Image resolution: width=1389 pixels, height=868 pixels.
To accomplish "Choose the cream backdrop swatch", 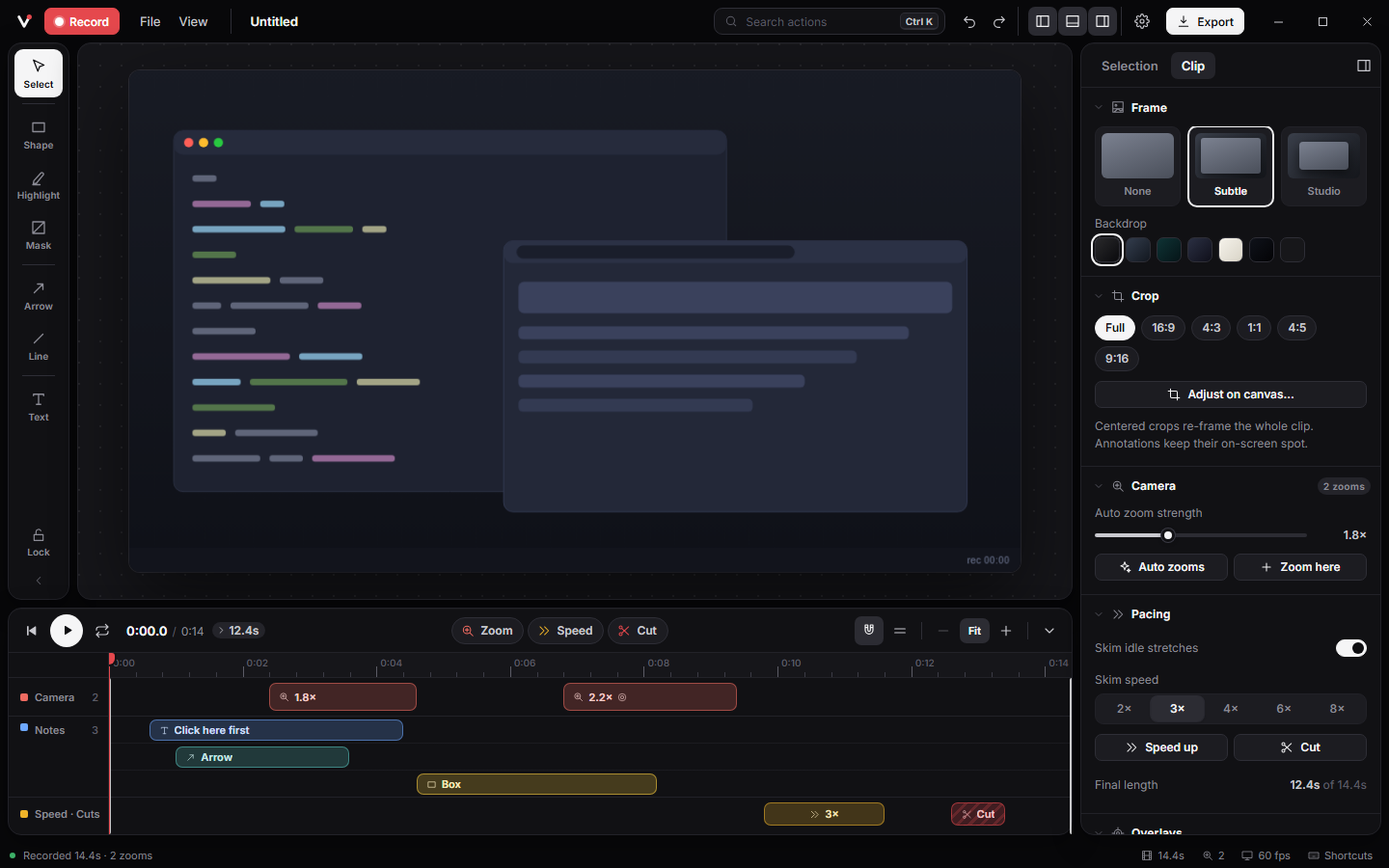I will [1231, 250].
